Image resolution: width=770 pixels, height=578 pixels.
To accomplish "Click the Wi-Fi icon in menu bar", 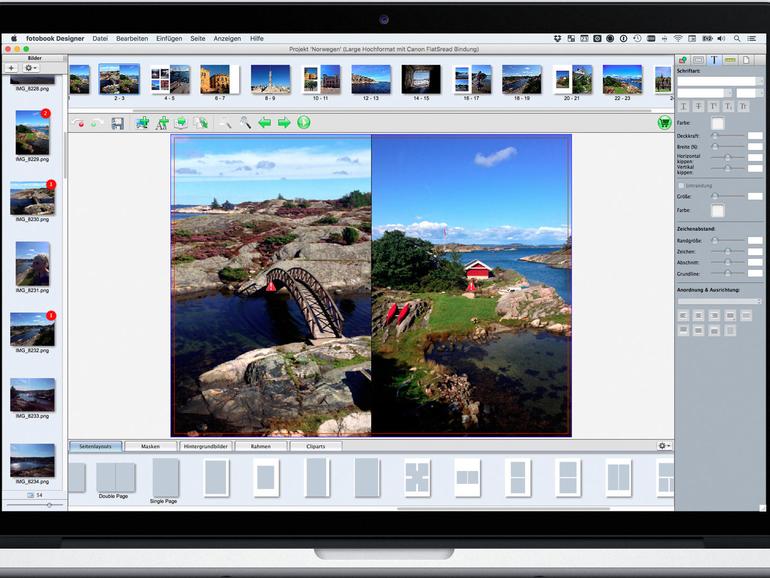I will click(678, 38).
